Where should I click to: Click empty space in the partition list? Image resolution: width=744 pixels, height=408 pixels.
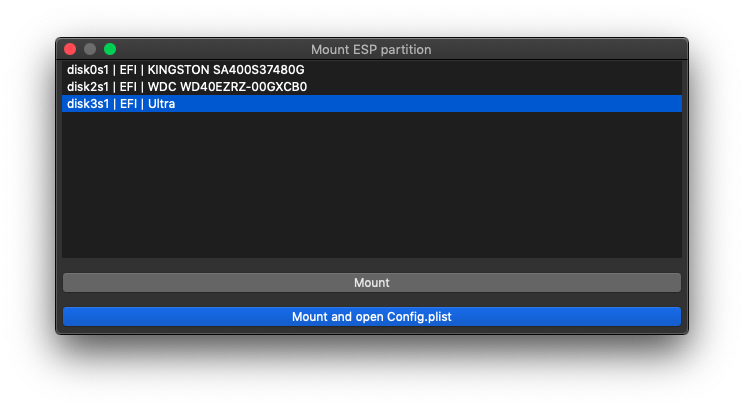coord(372,185)
